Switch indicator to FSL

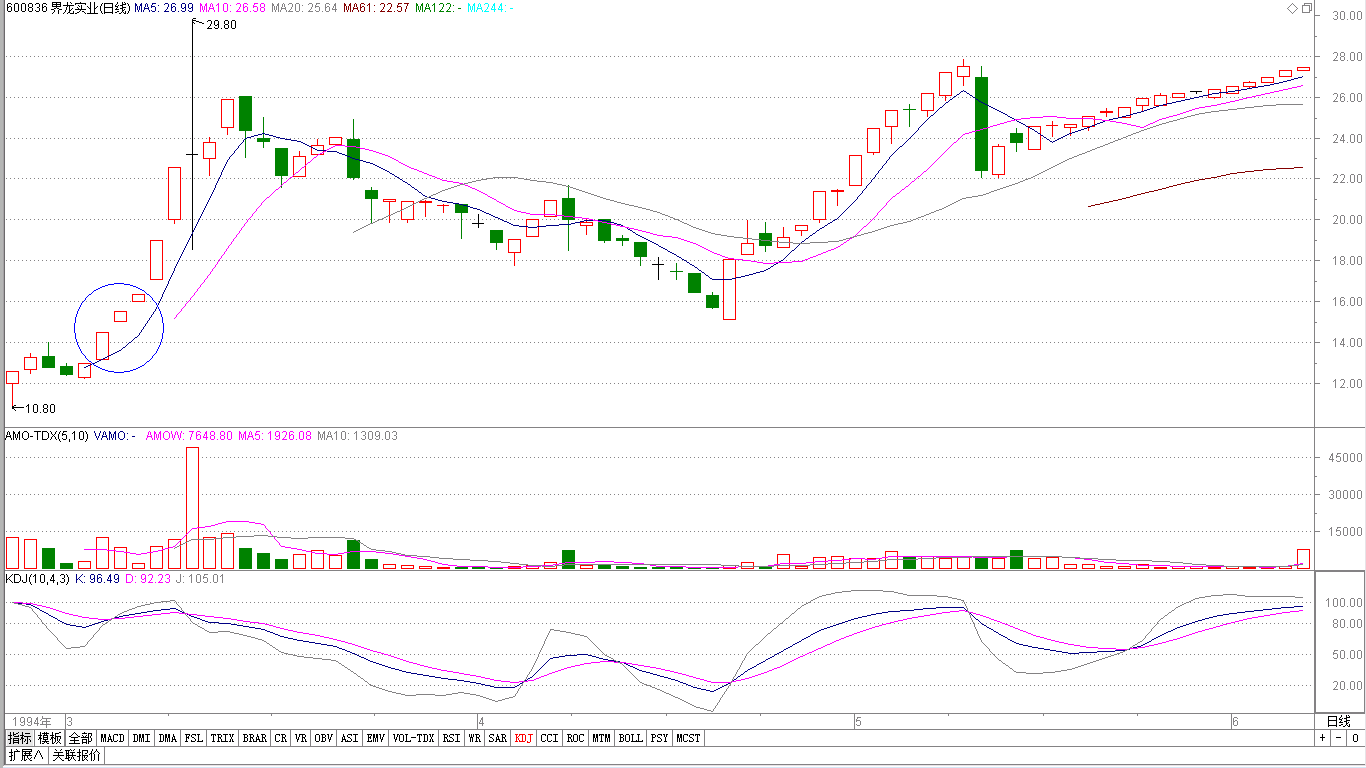tap(193, 738)
